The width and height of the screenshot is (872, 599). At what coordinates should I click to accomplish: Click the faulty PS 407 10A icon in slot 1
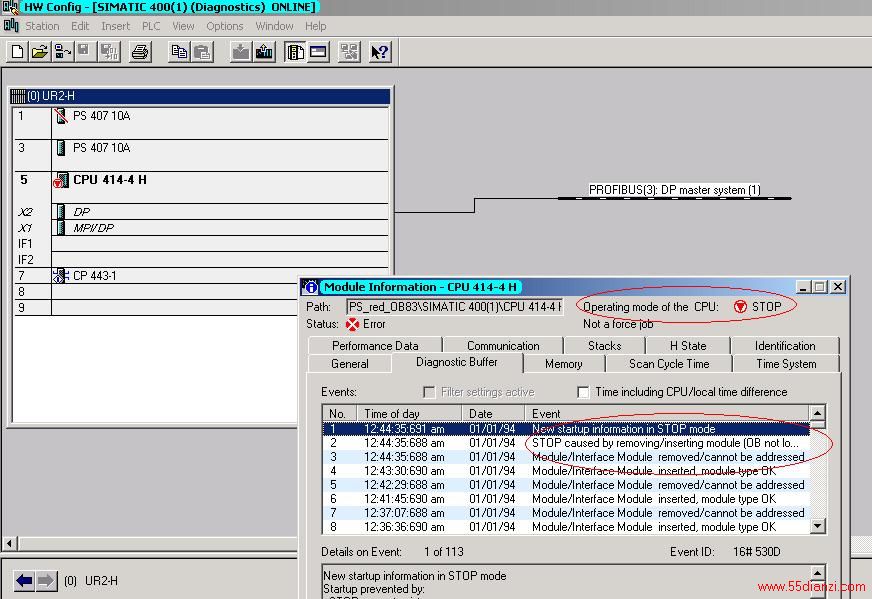[61, 116]
